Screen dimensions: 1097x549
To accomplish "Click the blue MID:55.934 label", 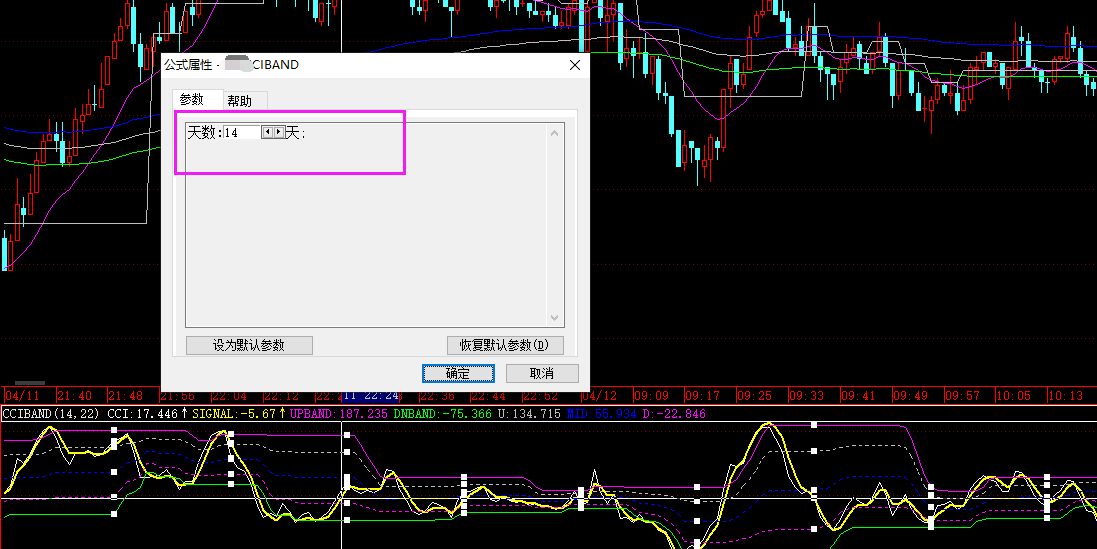I will (x=602, y=414).
